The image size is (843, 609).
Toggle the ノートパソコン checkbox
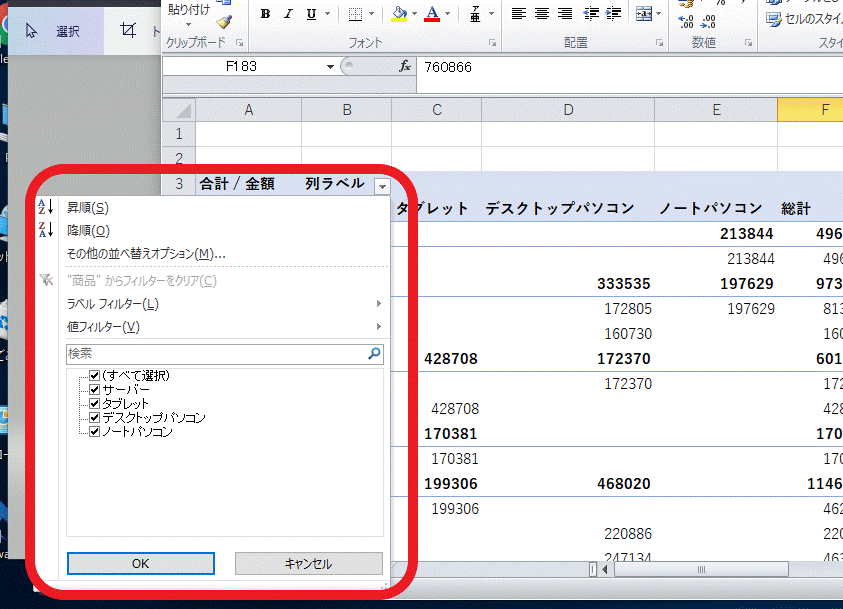pos(95,432)
